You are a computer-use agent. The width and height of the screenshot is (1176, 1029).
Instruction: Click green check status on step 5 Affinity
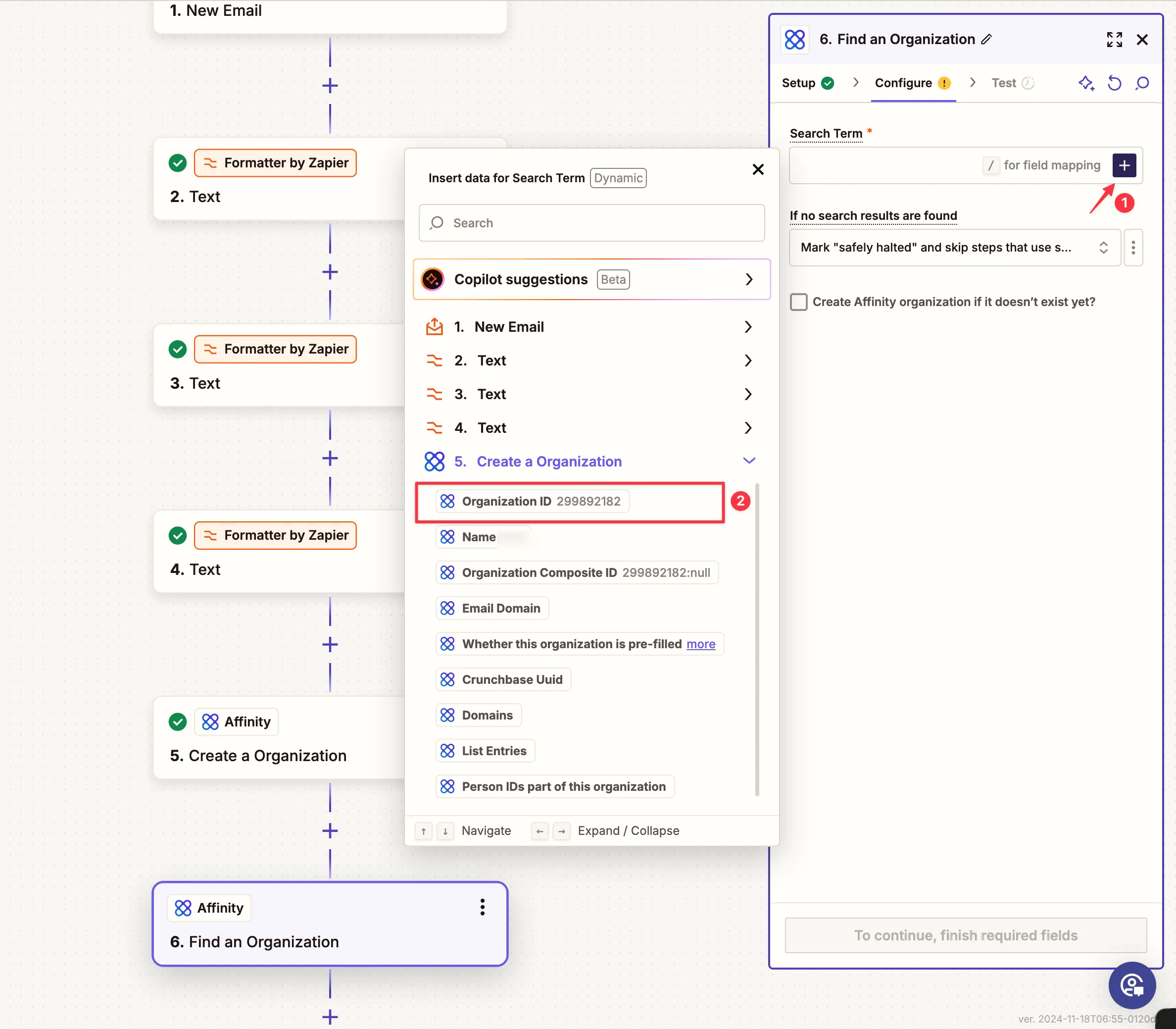tap(178, 722)
